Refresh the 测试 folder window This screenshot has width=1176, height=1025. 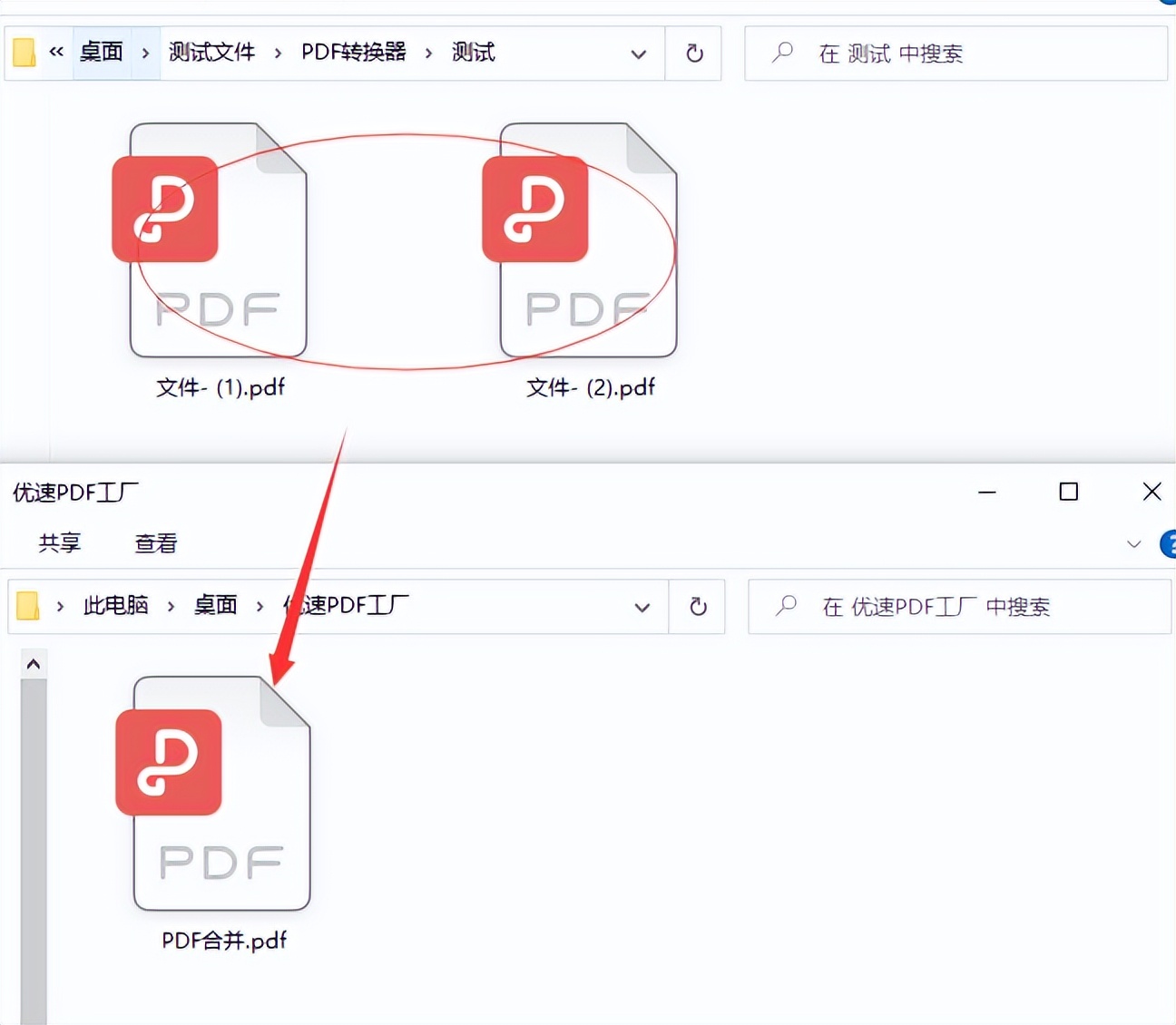coord(694,54)
